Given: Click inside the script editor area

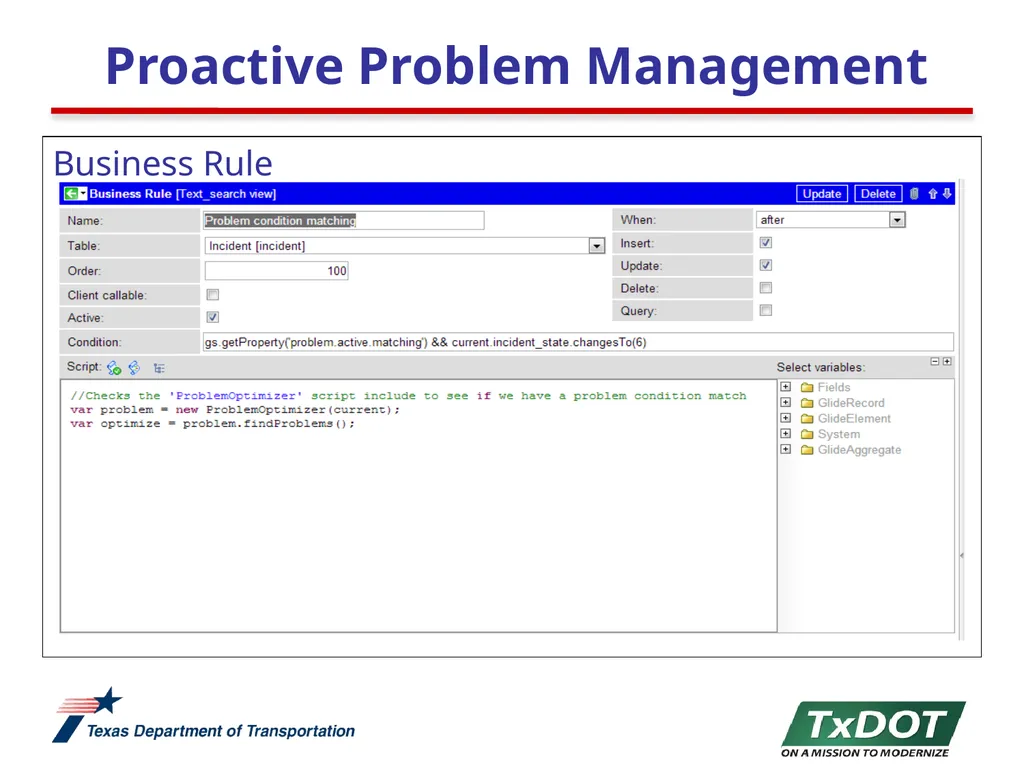Looking at the screenshot, I should [x=419, y=506].
